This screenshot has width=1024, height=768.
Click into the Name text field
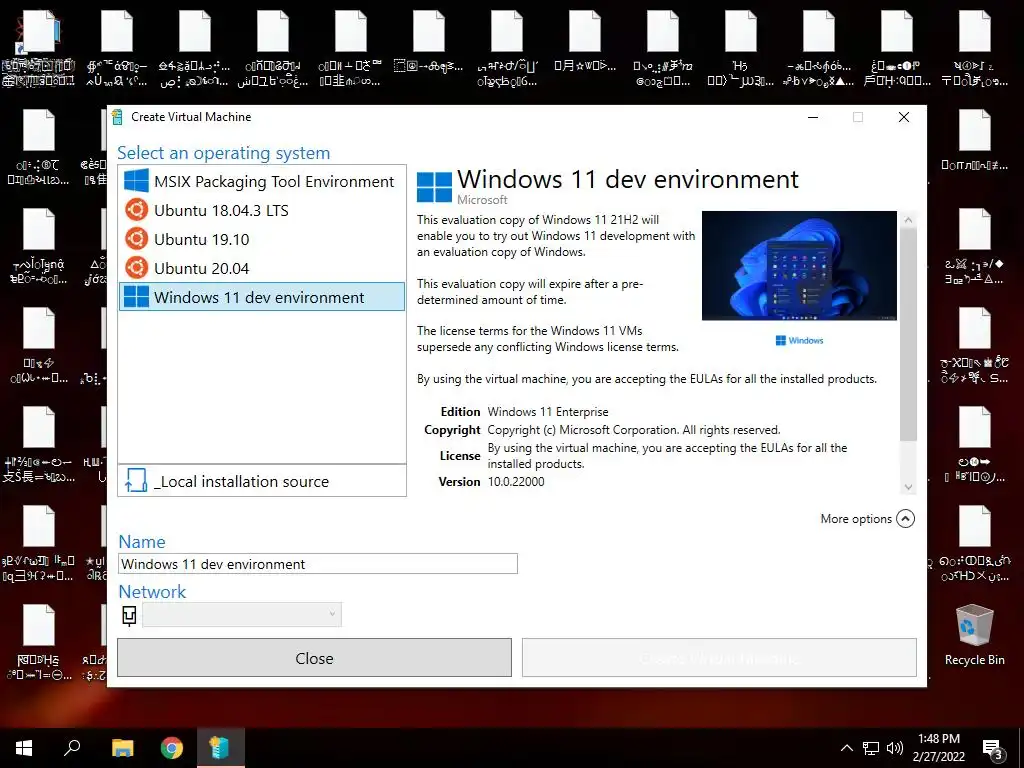click(318, 564)
